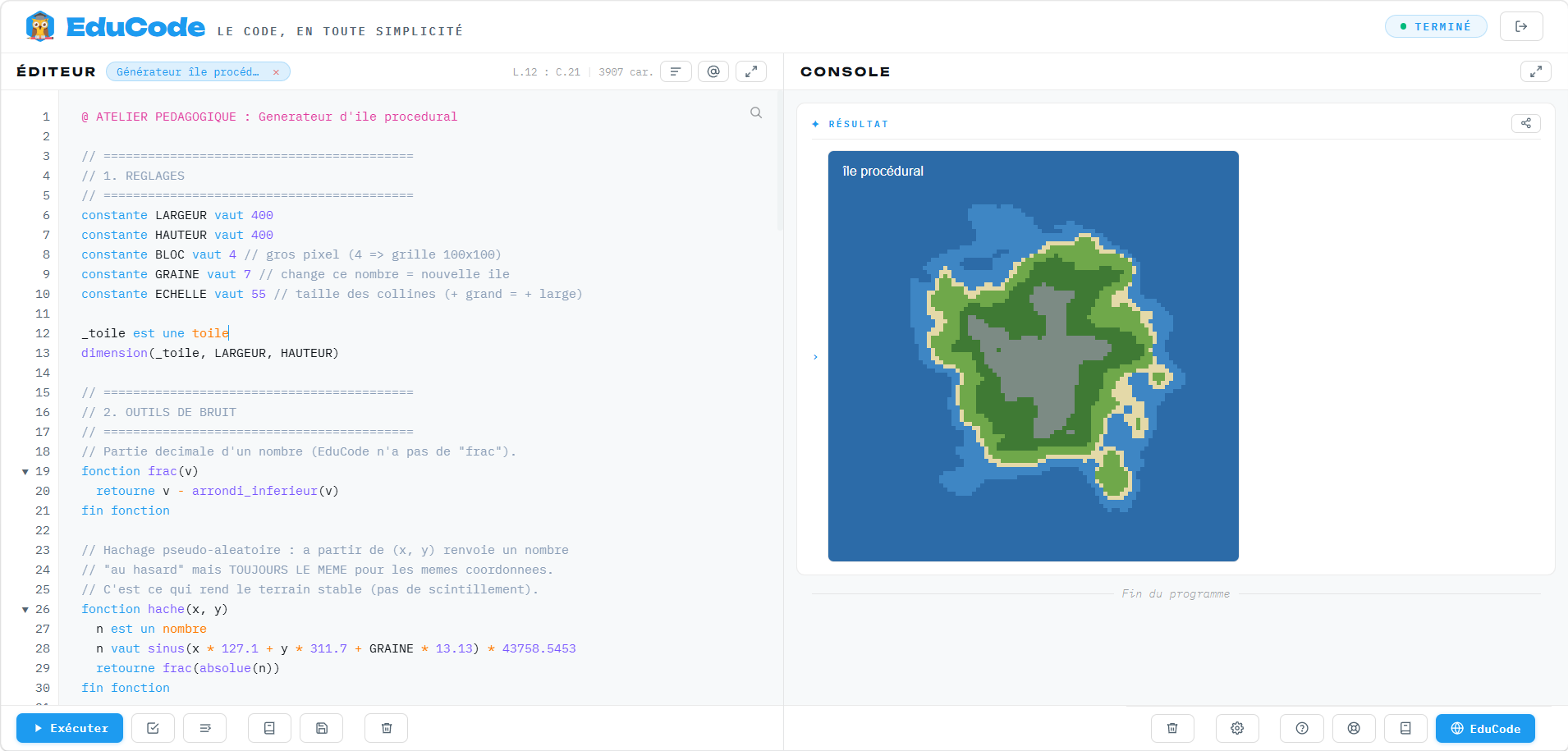Delete editor content with the editor trash icon

[387, 728]
